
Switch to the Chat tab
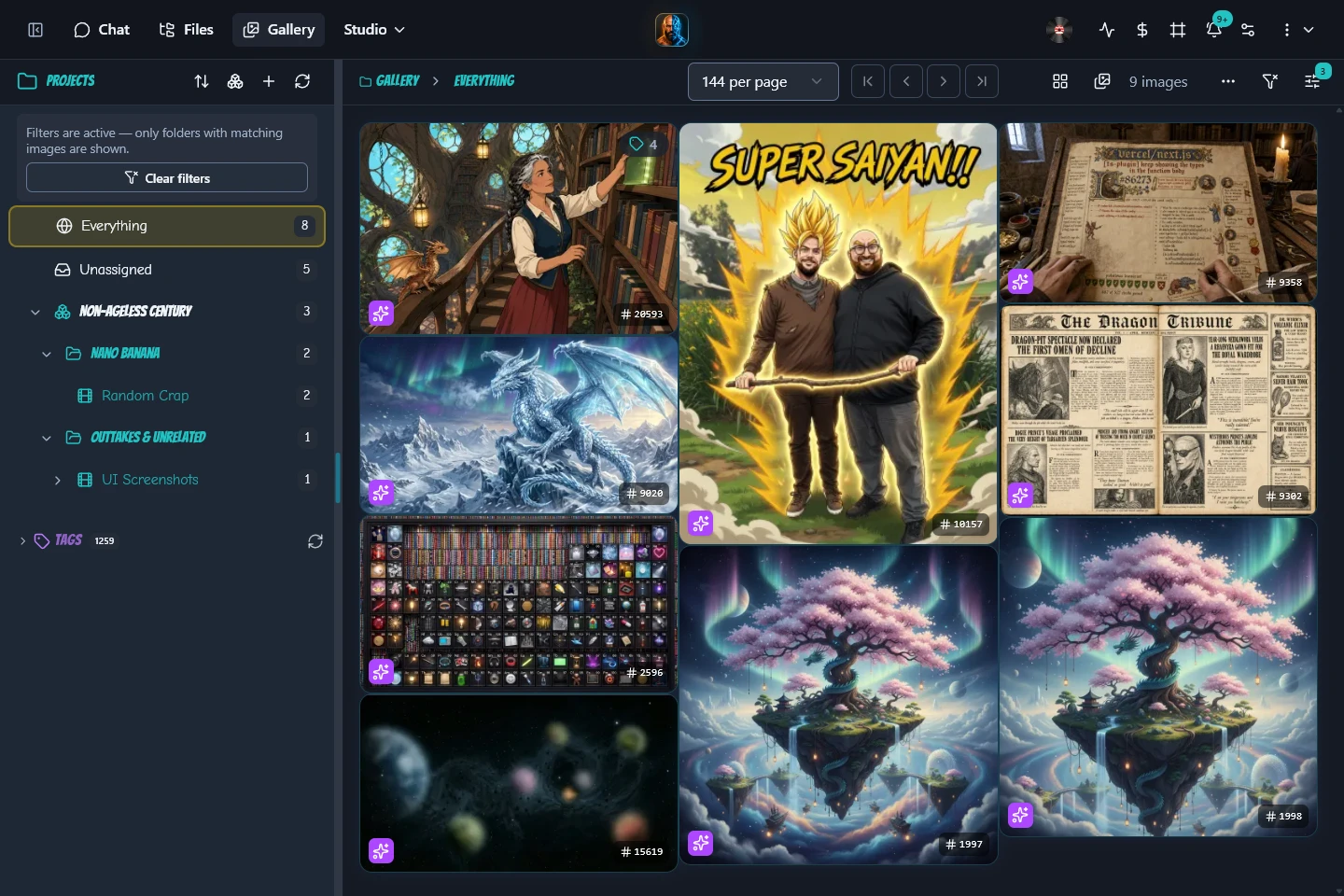point(102,30)
